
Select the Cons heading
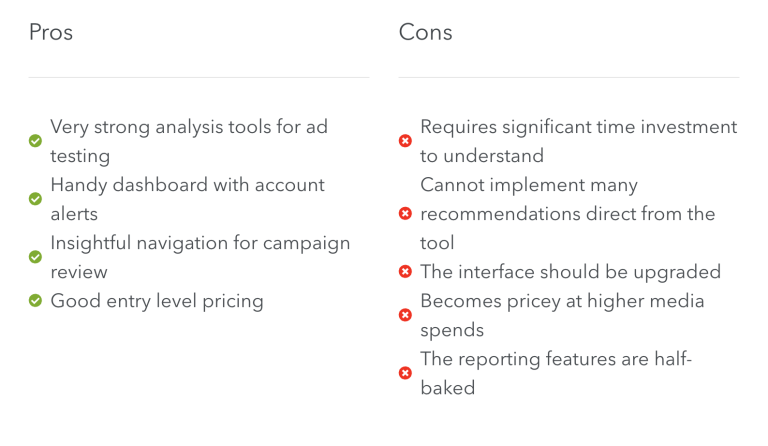(425, 32)
